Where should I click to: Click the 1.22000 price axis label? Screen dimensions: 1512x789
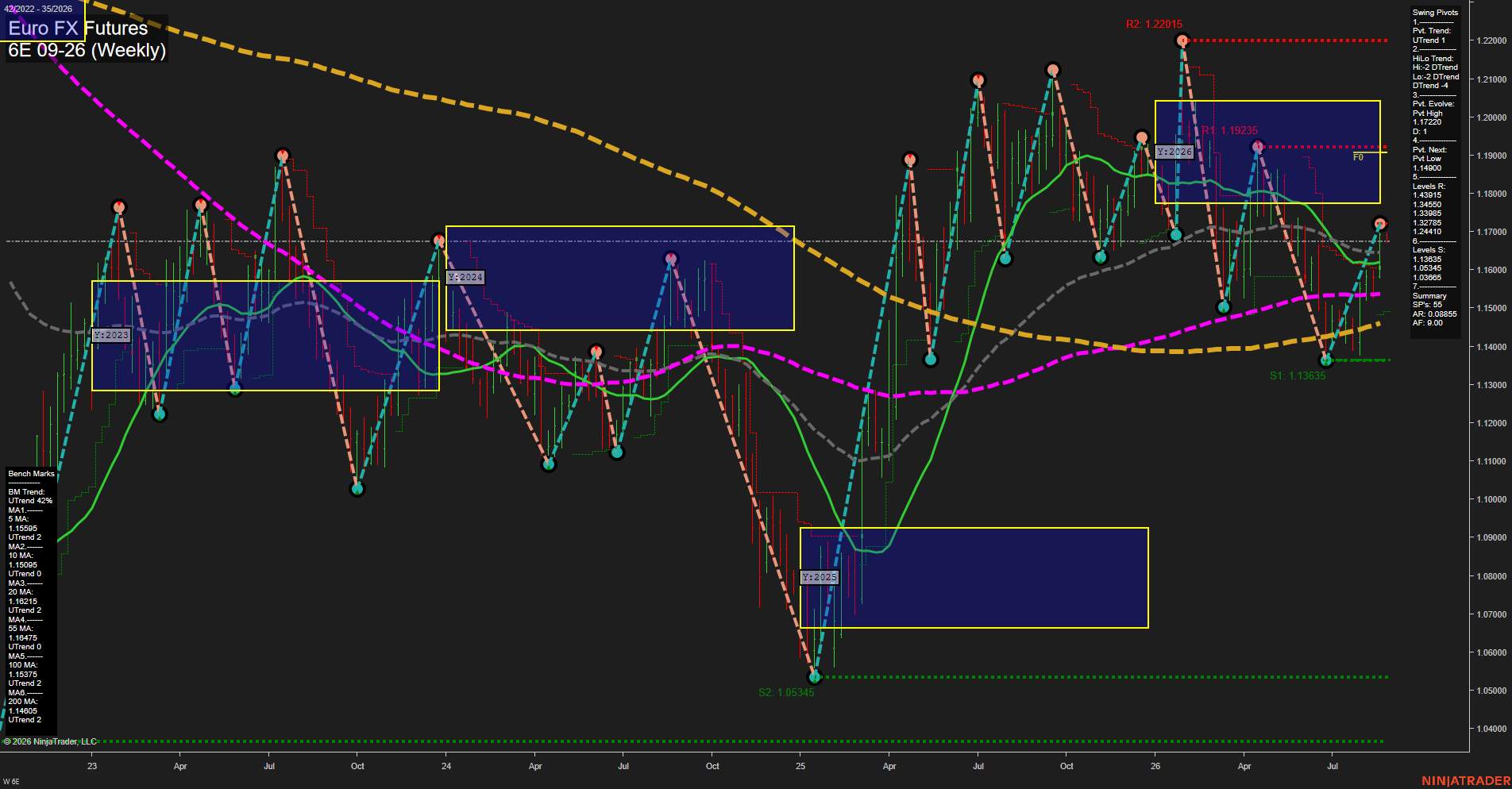pyautogui.click(x=1491, y=40)
